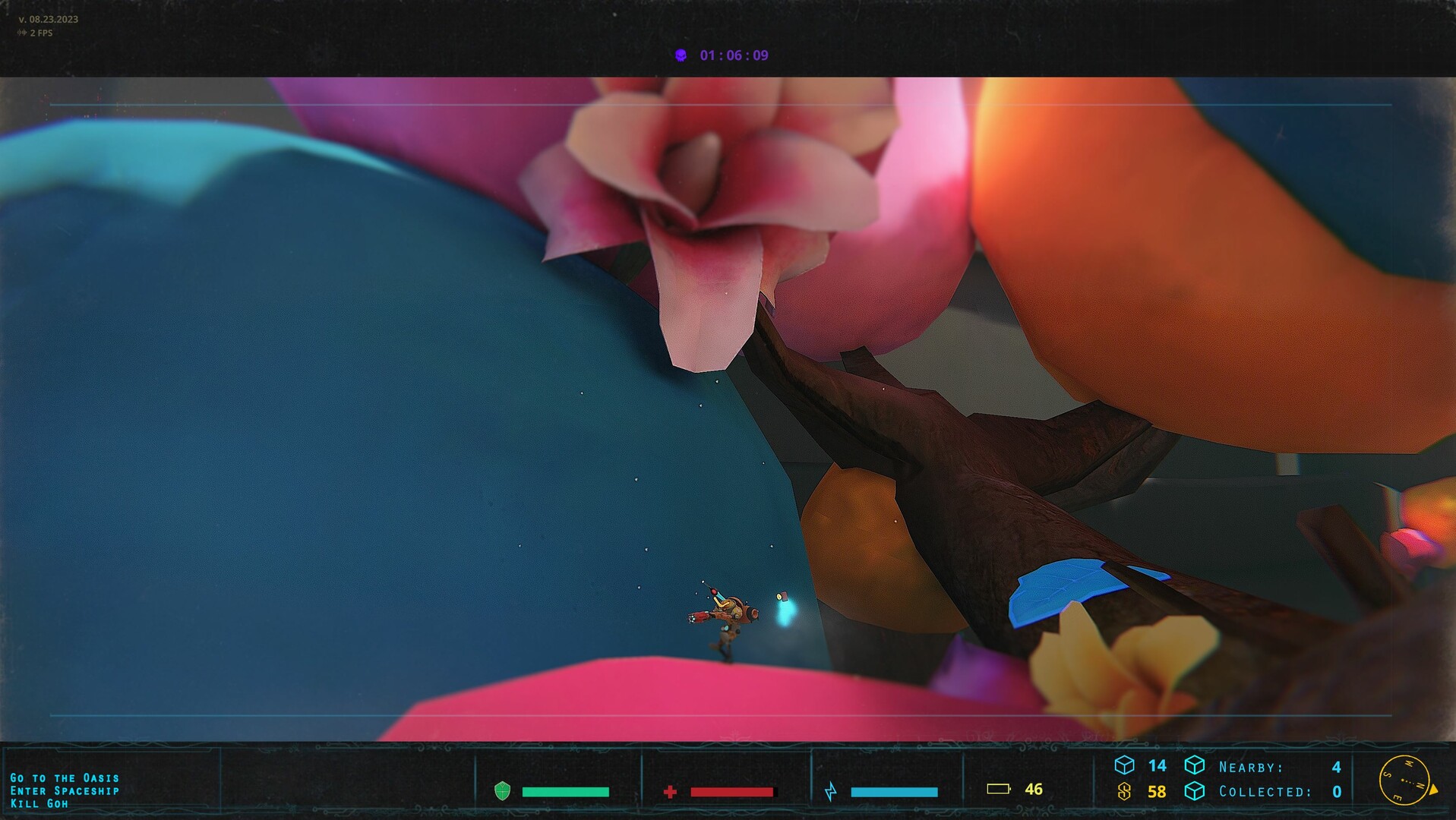
Task: Click the green armor bar
Action: (566, 792)
